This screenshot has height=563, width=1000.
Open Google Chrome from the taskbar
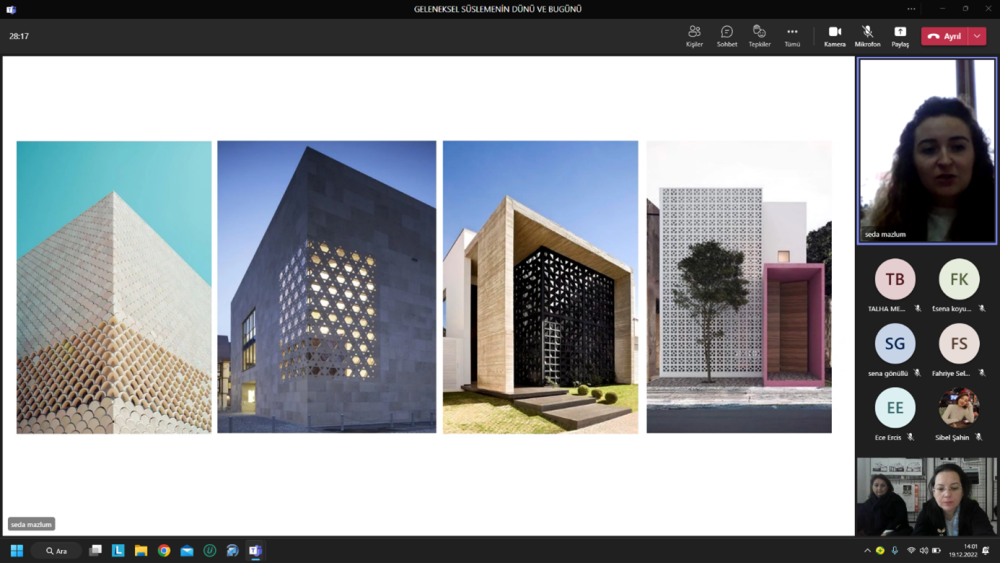coord(164,551)
